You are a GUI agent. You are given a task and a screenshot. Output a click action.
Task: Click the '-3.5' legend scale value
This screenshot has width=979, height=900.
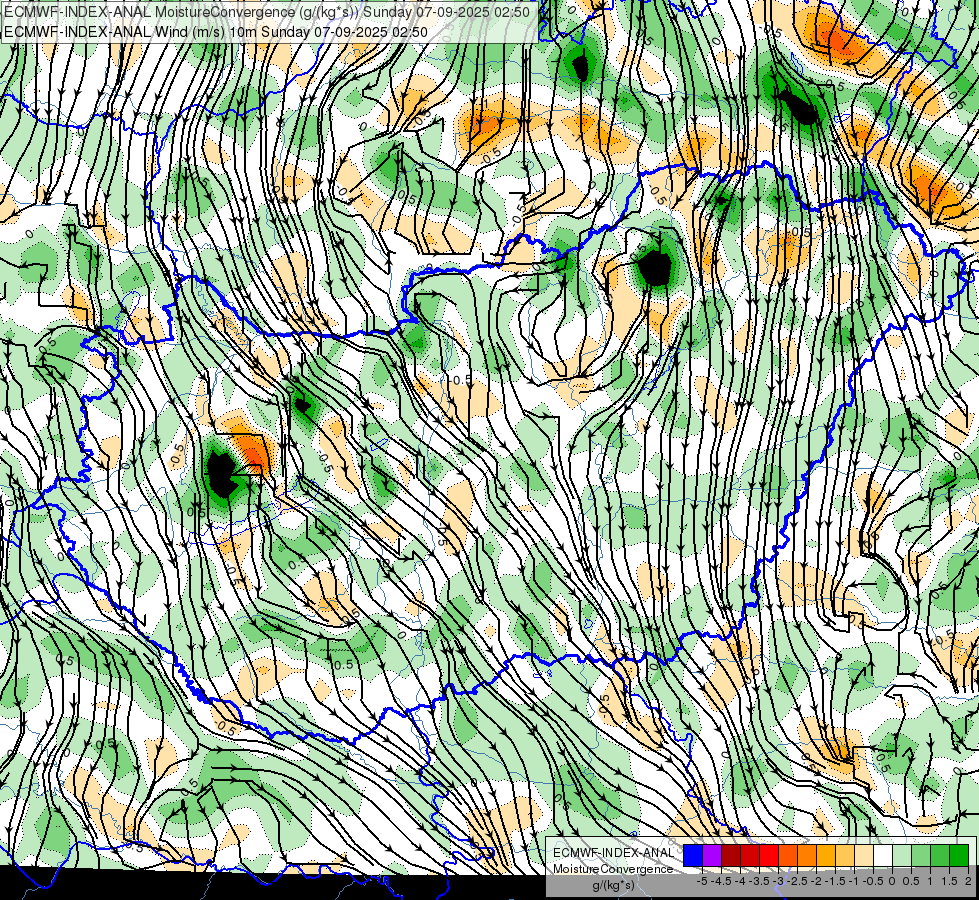coord(760,881)
